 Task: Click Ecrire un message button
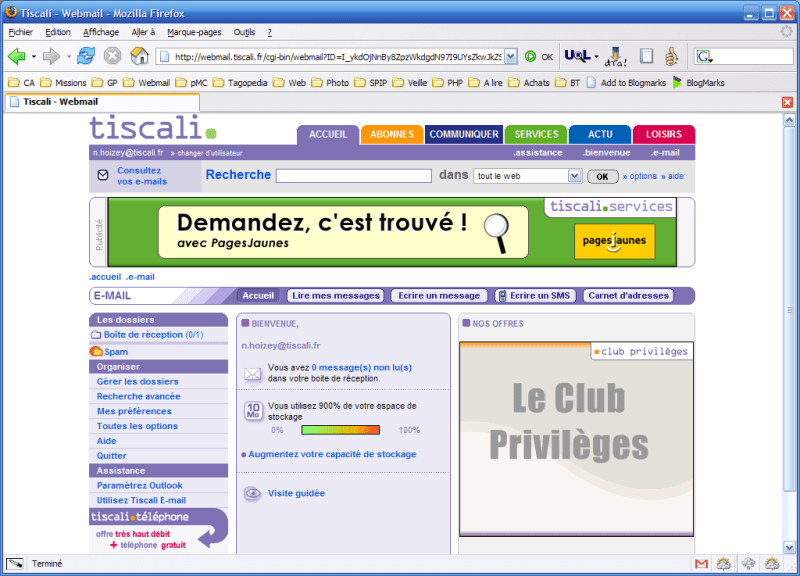(439, 295)
